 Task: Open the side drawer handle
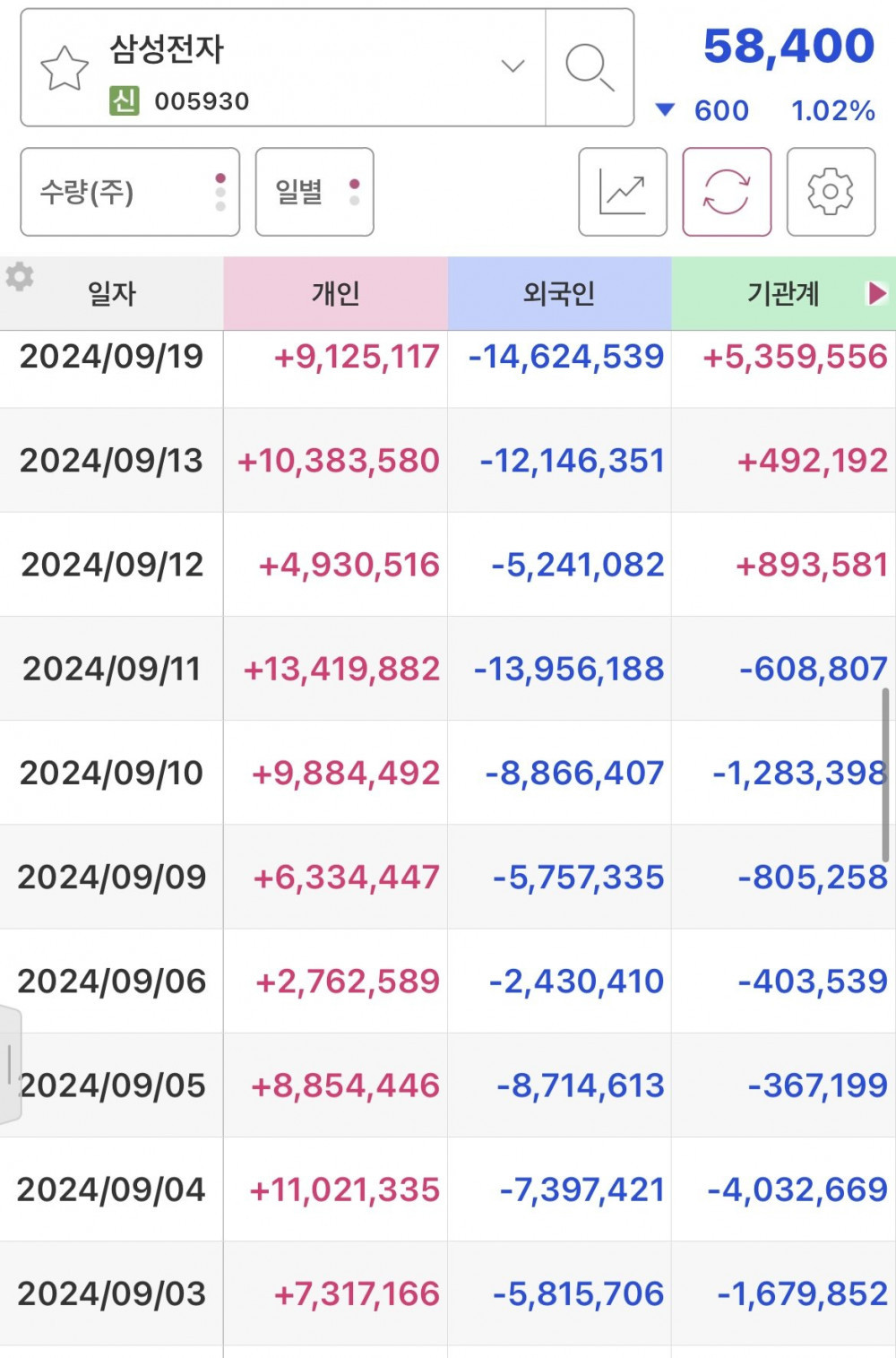(x=10, y=1065)
